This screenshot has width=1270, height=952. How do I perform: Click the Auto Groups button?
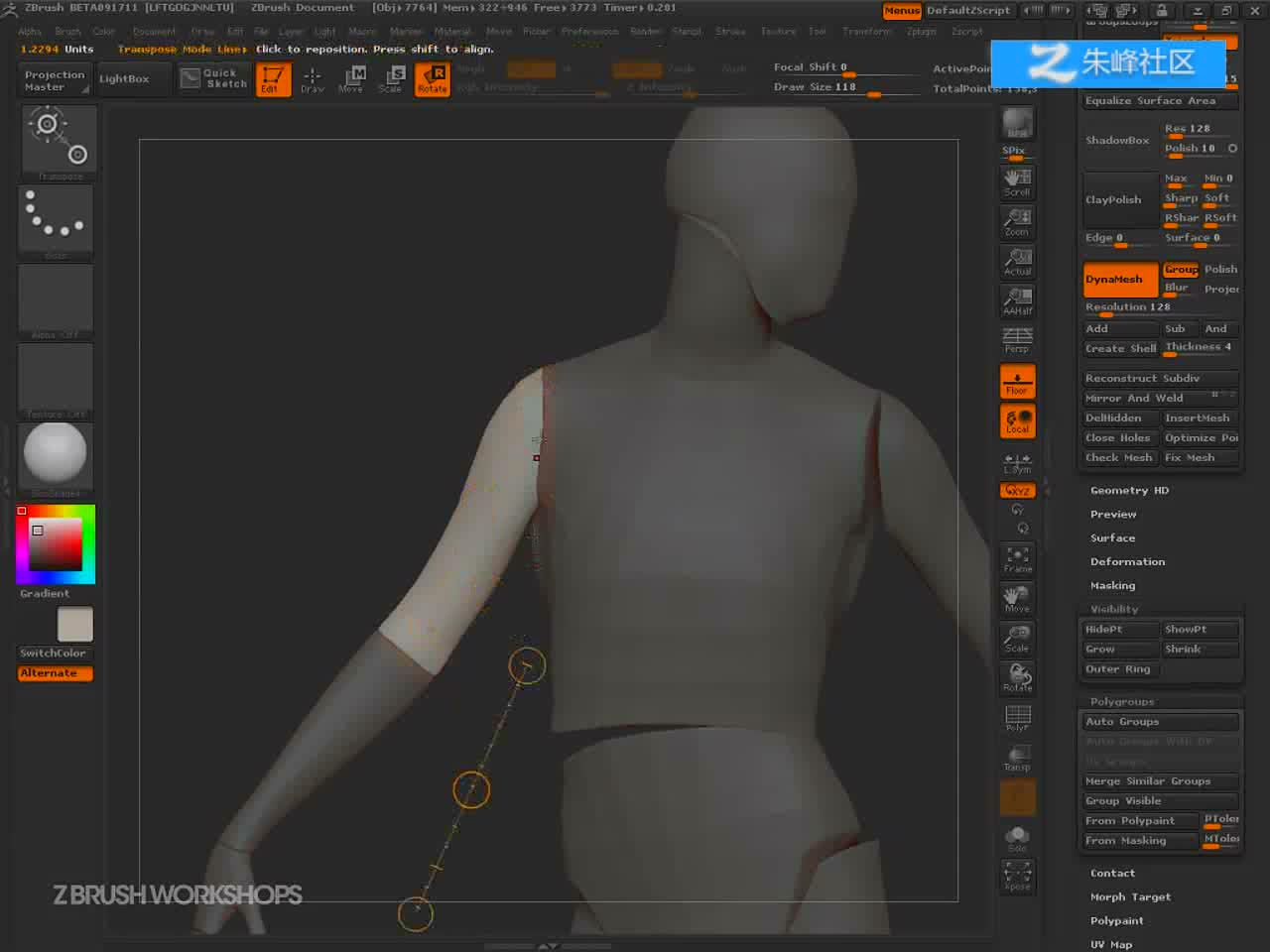tap(1161, 722)
